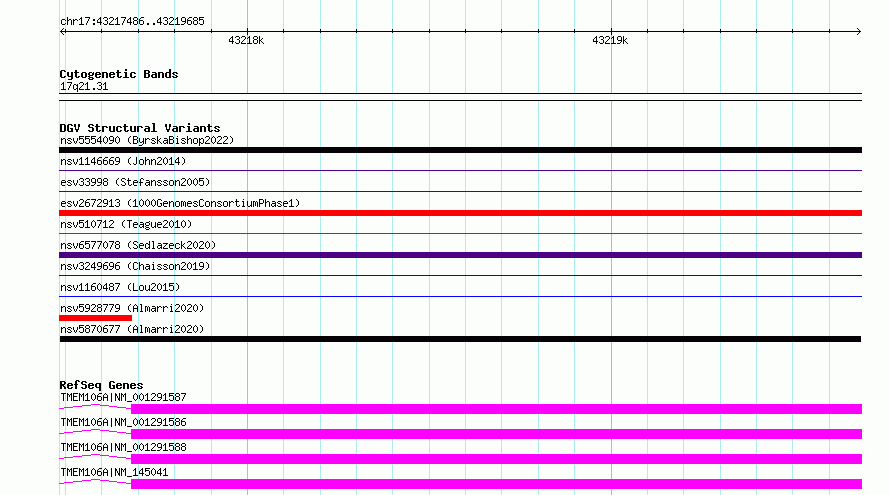The width and height of the screenshot is (890, 495).
Task: Select the black nsv5870677 variant bar
Action: (x=460, y=339)
